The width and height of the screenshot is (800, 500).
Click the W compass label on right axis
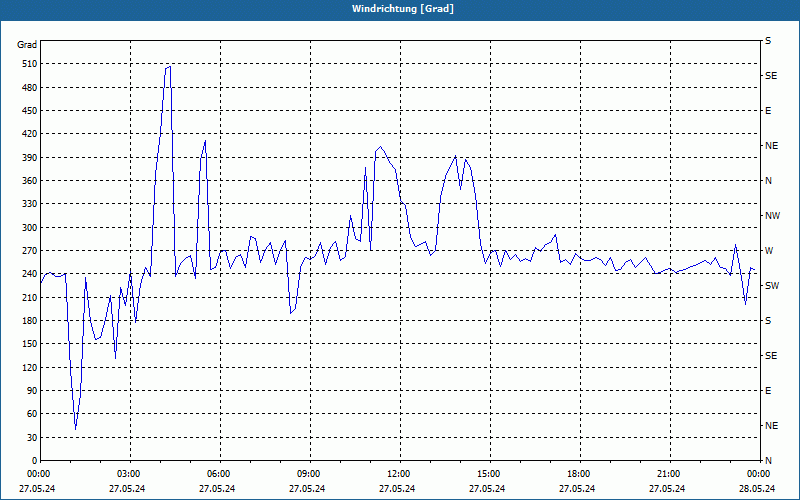coord(768,250)
